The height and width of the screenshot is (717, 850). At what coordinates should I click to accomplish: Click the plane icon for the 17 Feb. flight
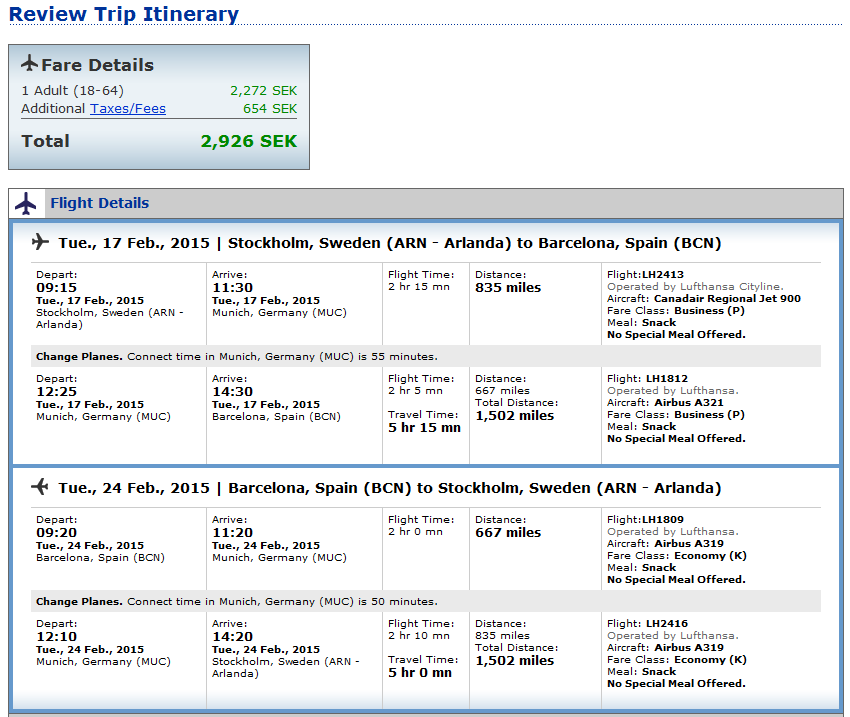point(41,242)
